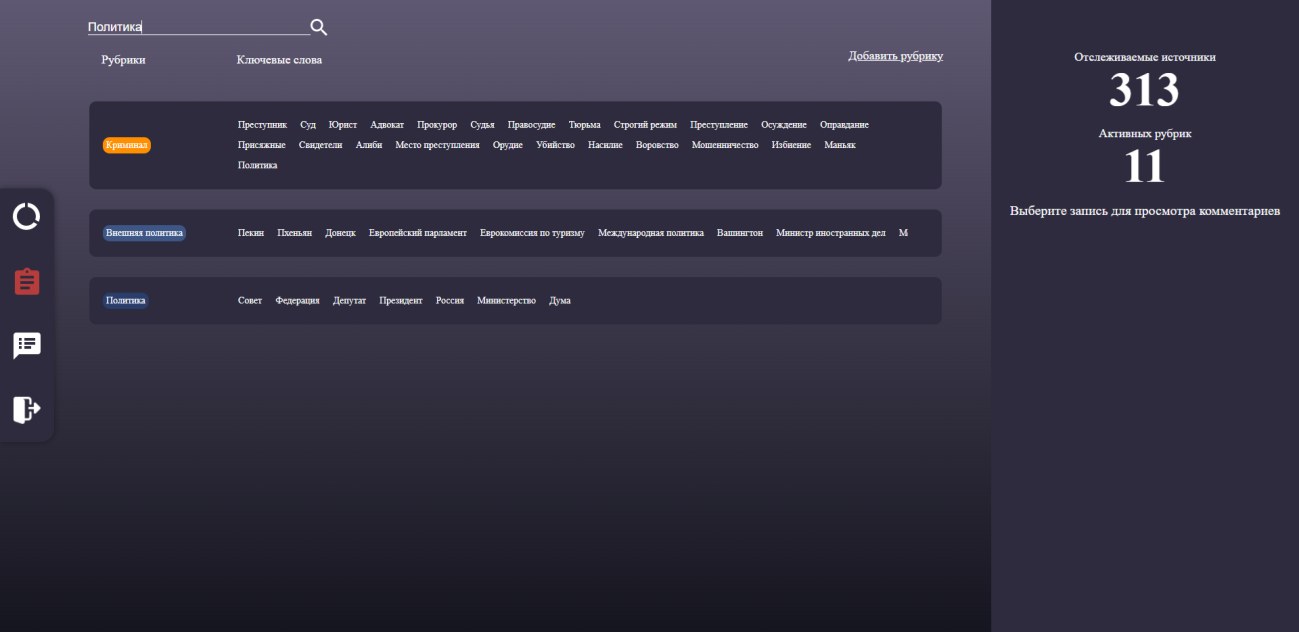Image resolution: width=1299 pixels, height=632 pixels.
Task: Click the search field containing "Политика"
Action: (198, 27)
